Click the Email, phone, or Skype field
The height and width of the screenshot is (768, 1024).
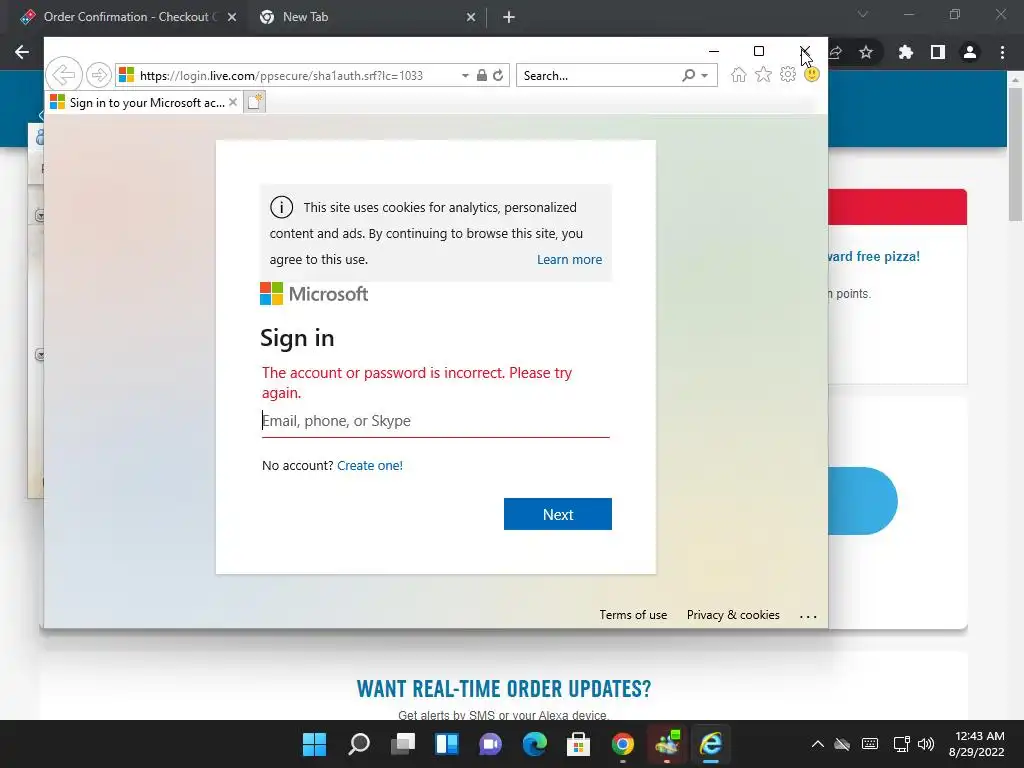coord(436,421)
